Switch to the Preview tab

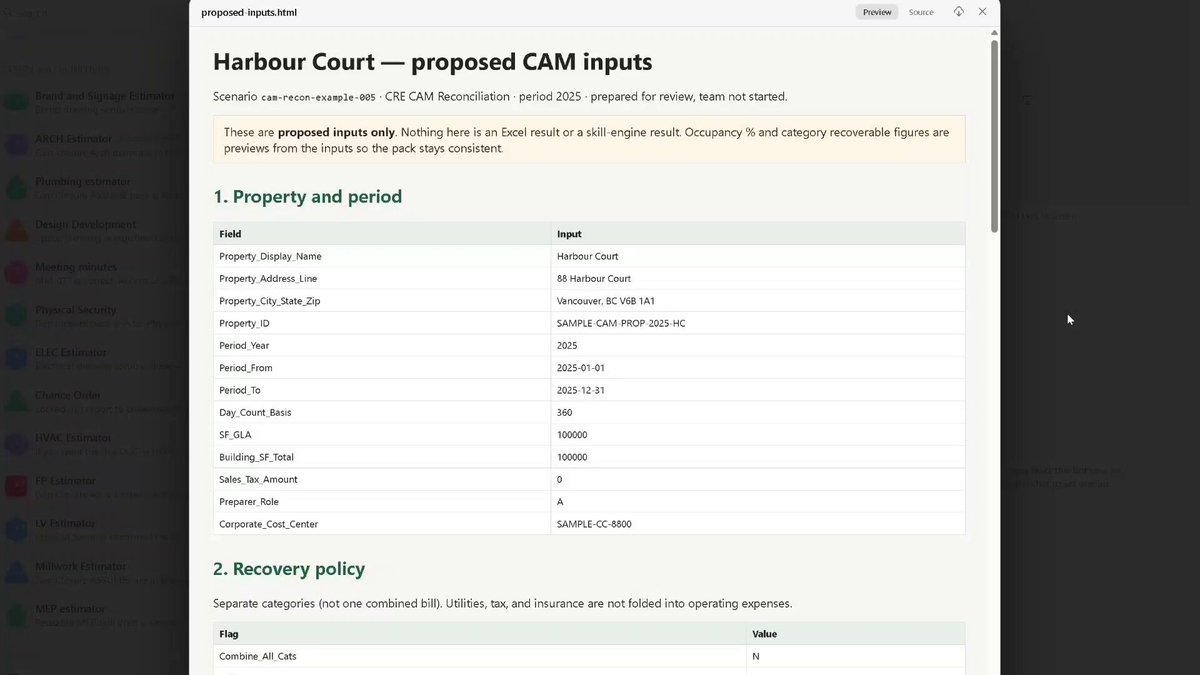coord(877,12)
